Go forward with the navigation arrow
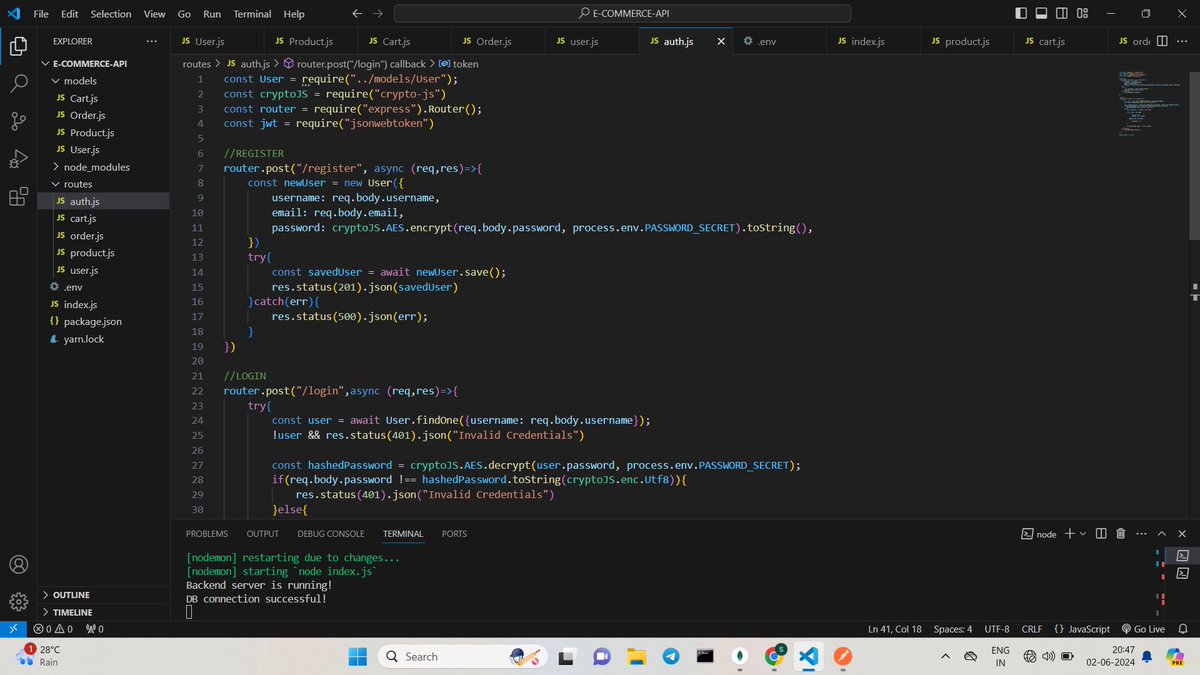Image resolution: width=1200 pixels, height=675 pixels. coord(377,14)
